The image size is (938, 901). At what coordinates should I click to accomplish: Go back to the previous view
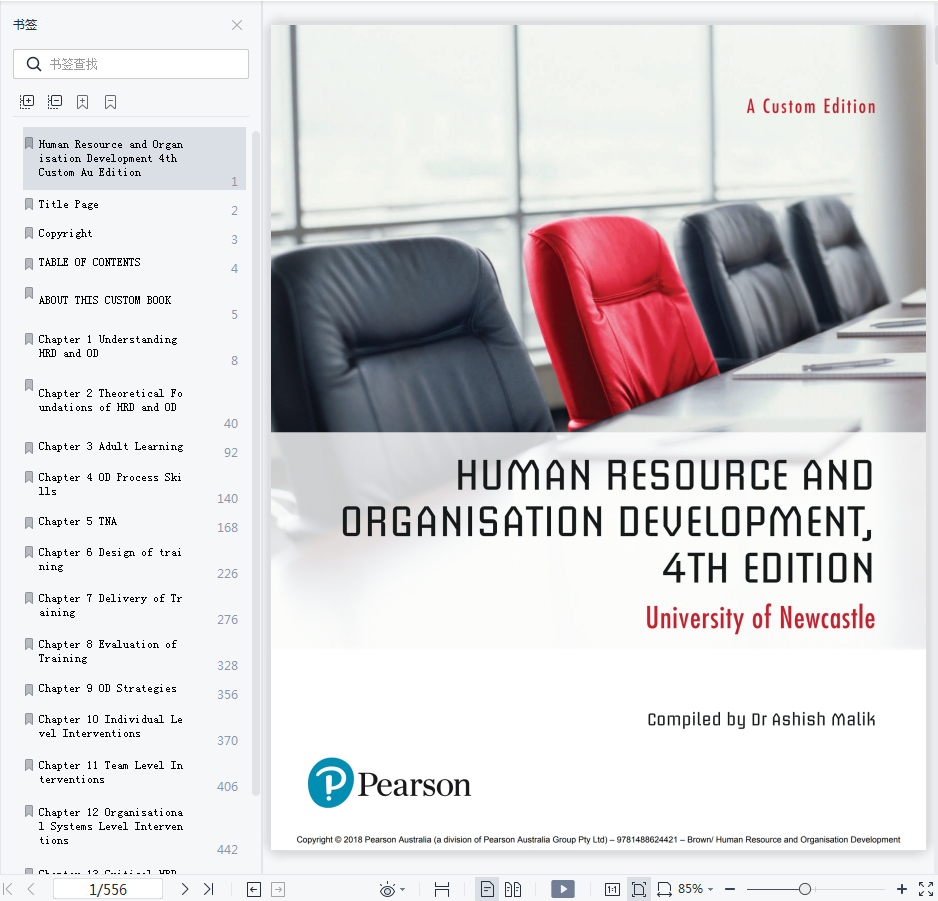[254, 889]
